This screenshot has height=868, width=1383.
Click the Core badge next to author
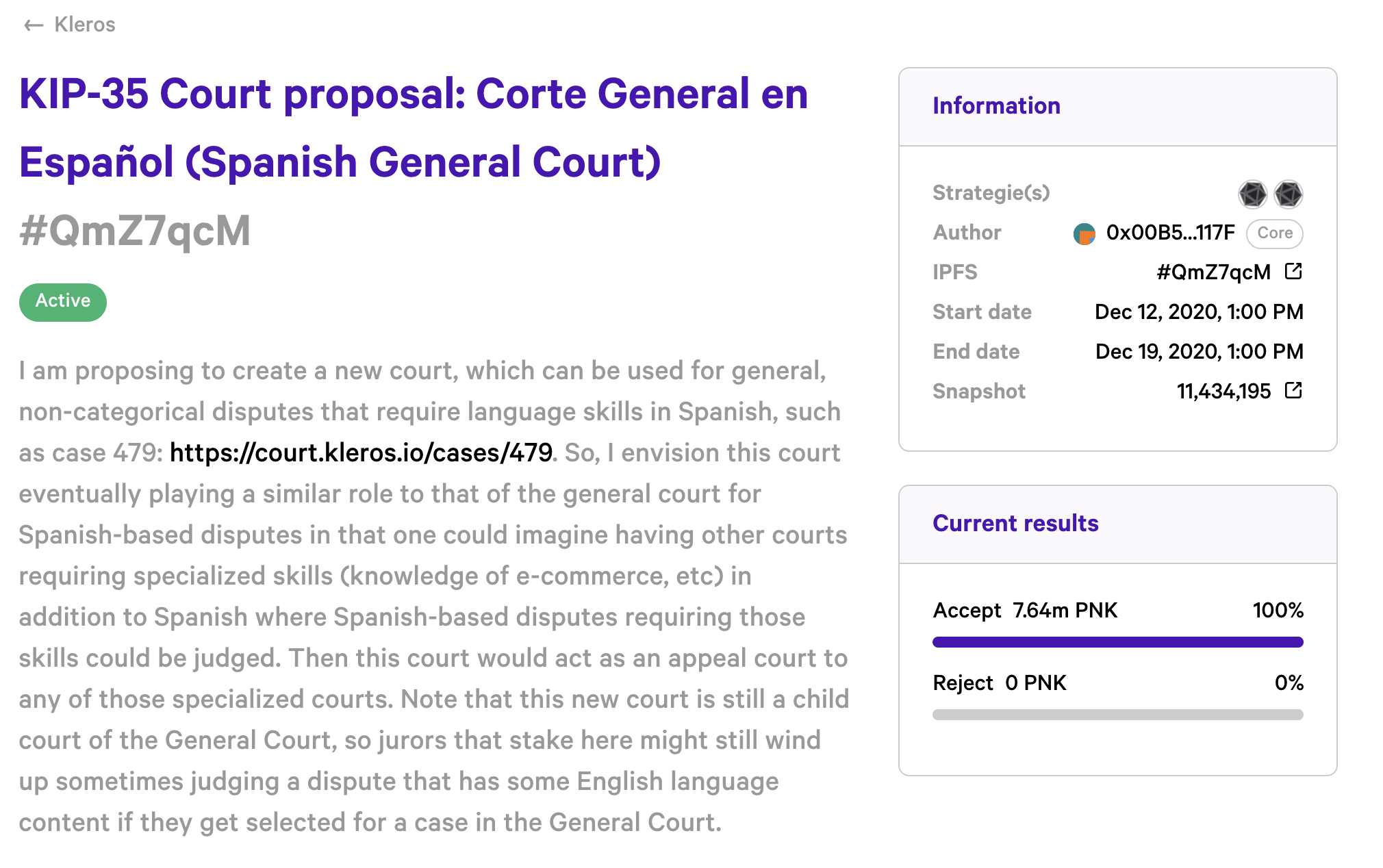(x=1274, y=233)
